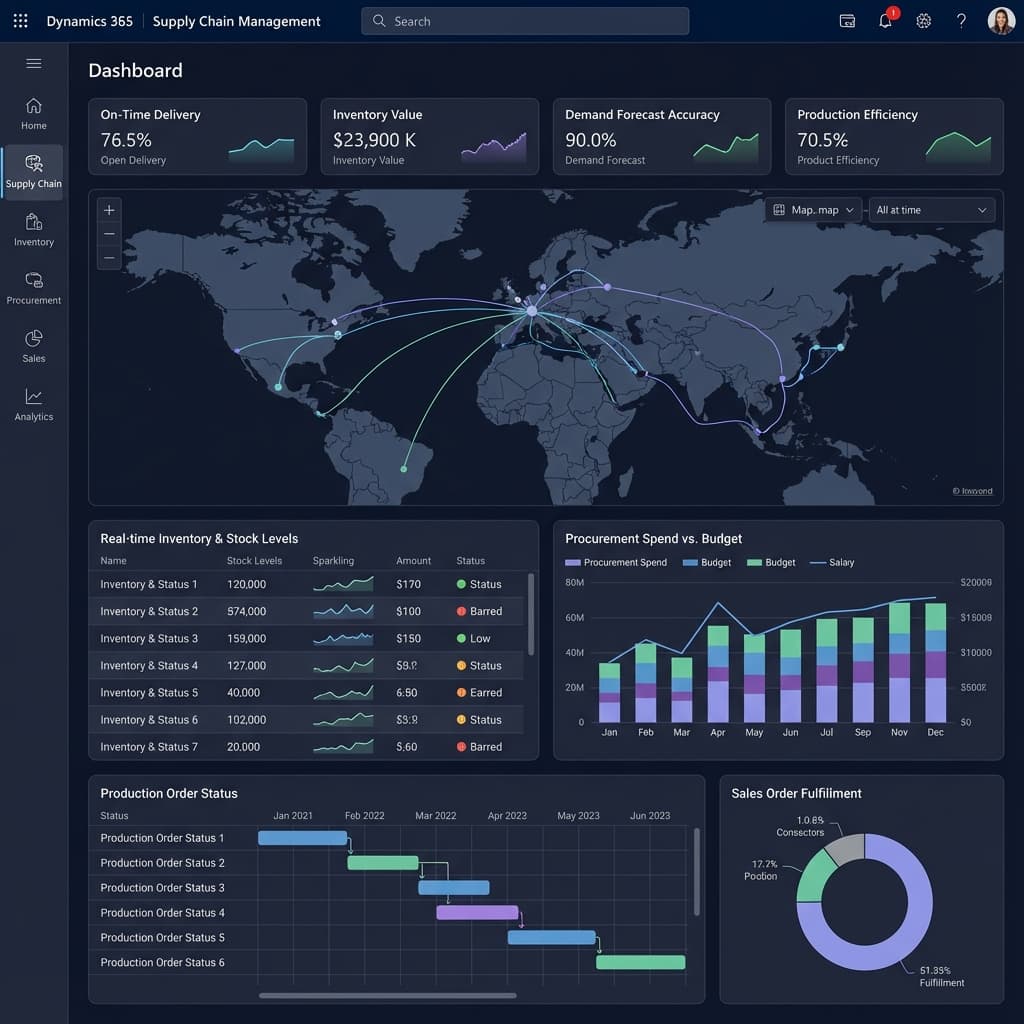This screenshot has width=1024, height=1024.
Task: Toggle the Budget series in legend
Action: (709, 562)
